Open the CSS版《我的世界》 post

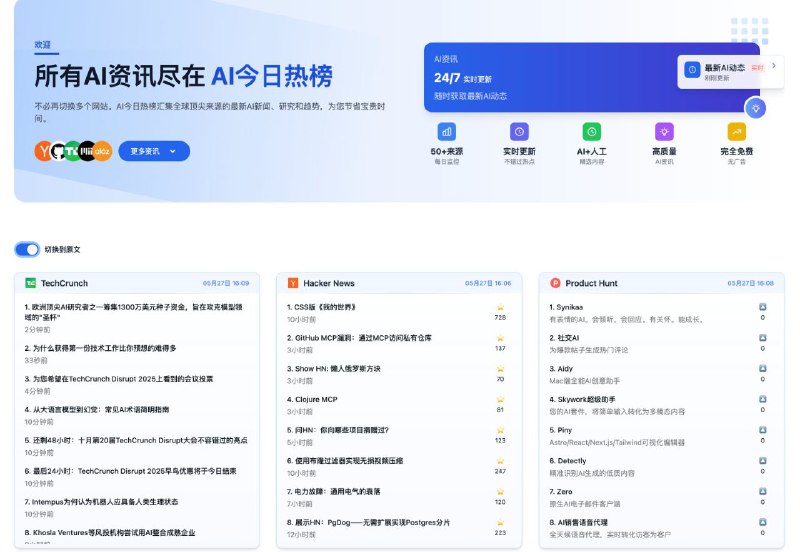[321, 307]
